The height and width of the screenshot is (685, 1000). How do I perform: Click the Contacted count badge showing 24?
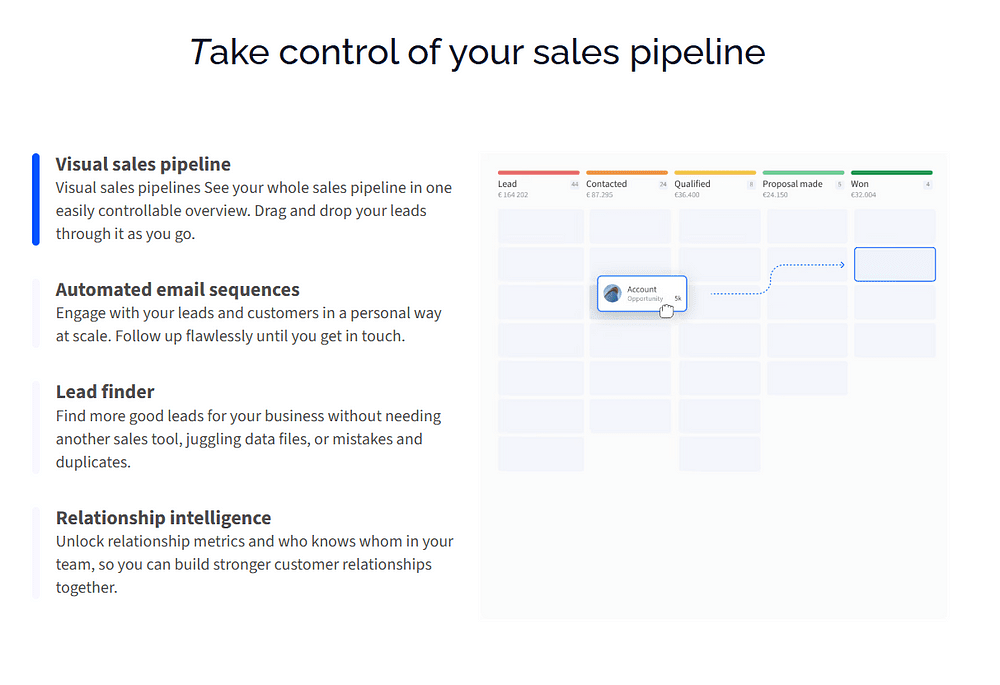[663, 184]
